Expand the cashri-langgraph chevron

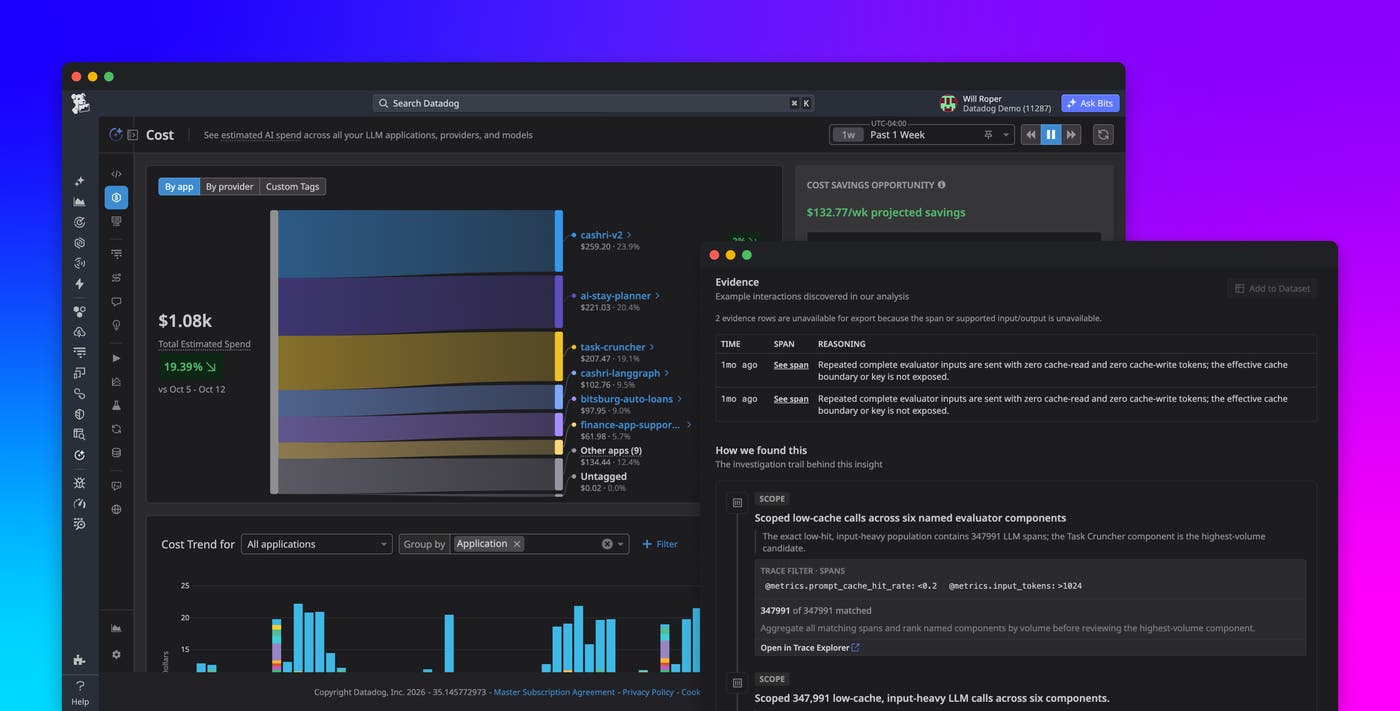pyautogui.click(x=666, y=373)
